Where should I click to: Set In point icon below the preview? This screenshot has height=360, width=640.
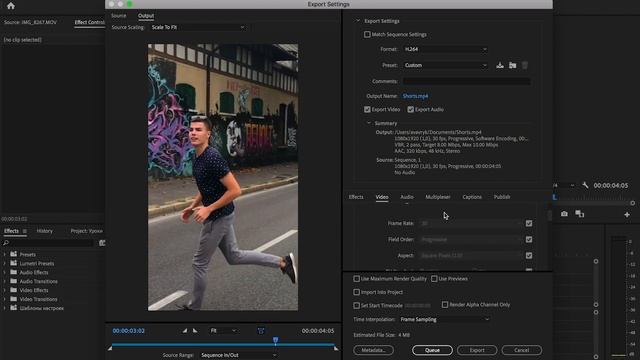click(185, 331)
